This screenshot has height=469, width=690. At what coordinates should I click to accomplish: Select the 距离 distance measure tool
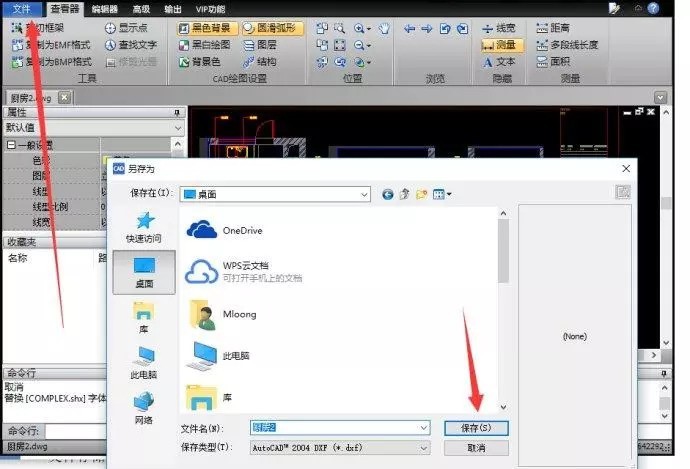tap(553, 28)
